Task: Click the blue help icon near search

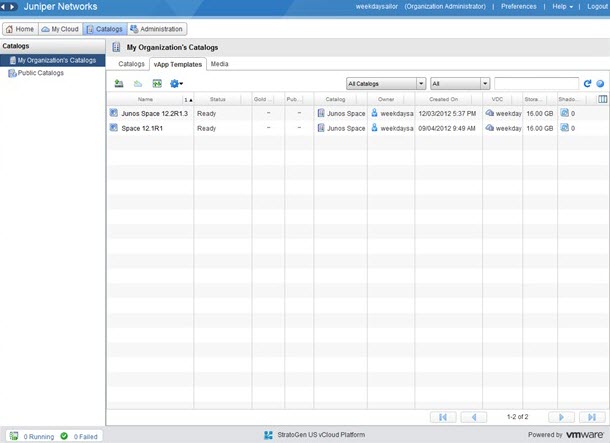Action: coord(600,83)
